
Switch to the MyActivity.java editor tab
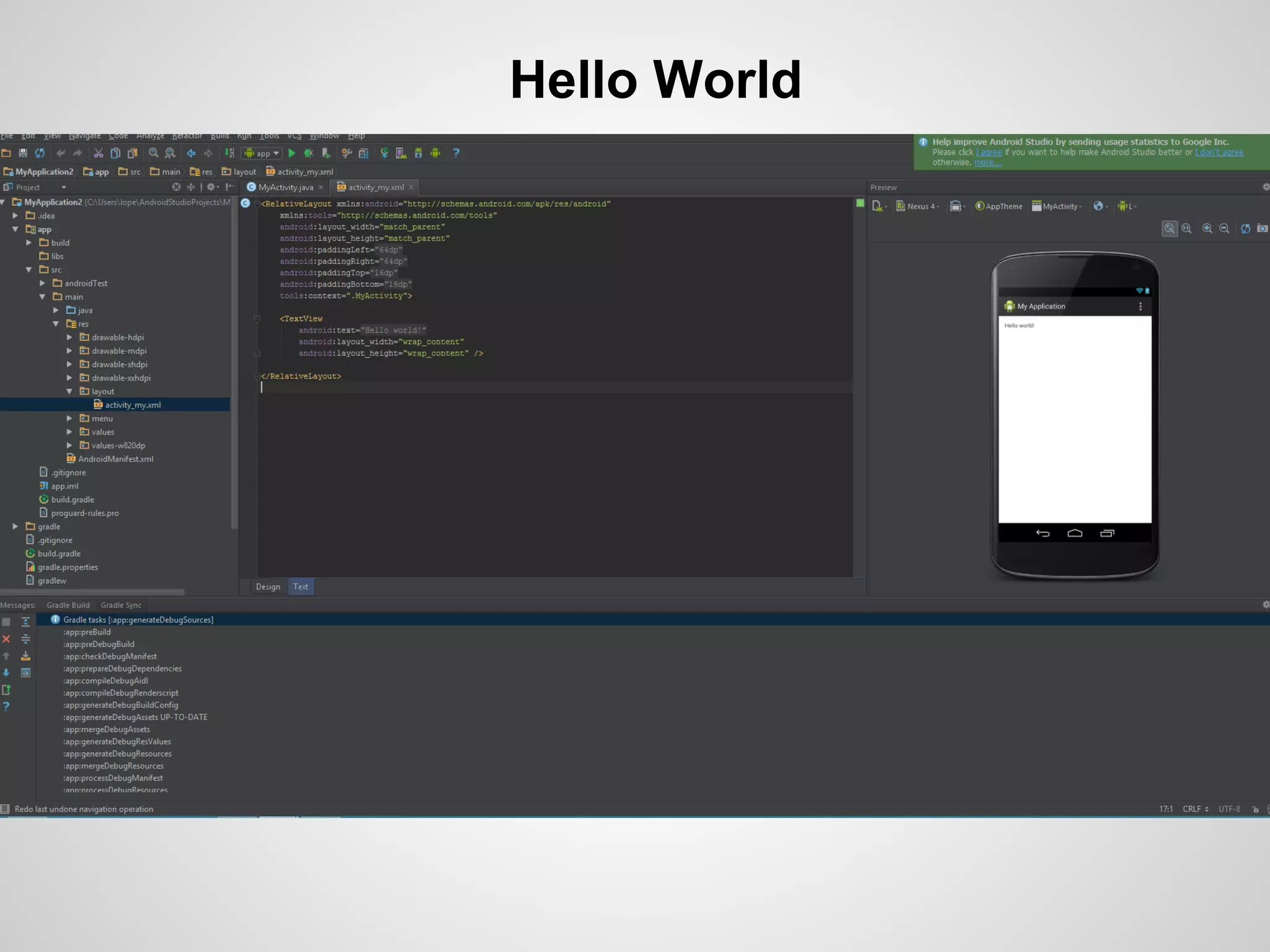[285, 187]
